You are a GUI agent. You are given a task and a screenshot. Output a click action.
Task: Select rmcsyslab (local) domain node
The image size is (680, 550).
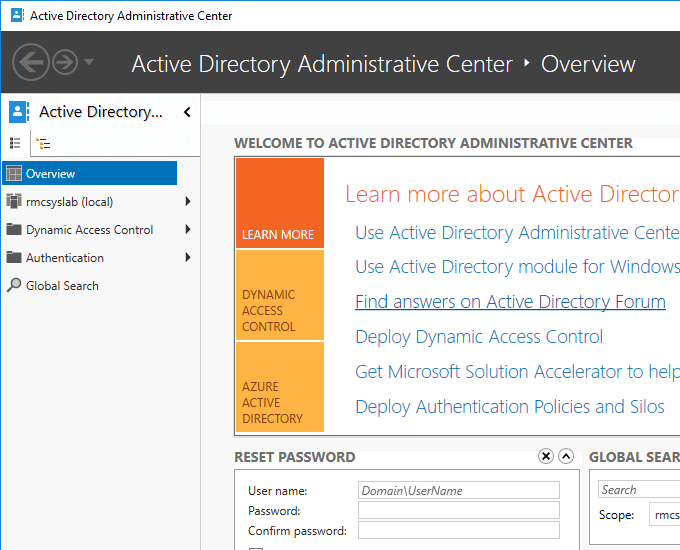pos(69,202)
